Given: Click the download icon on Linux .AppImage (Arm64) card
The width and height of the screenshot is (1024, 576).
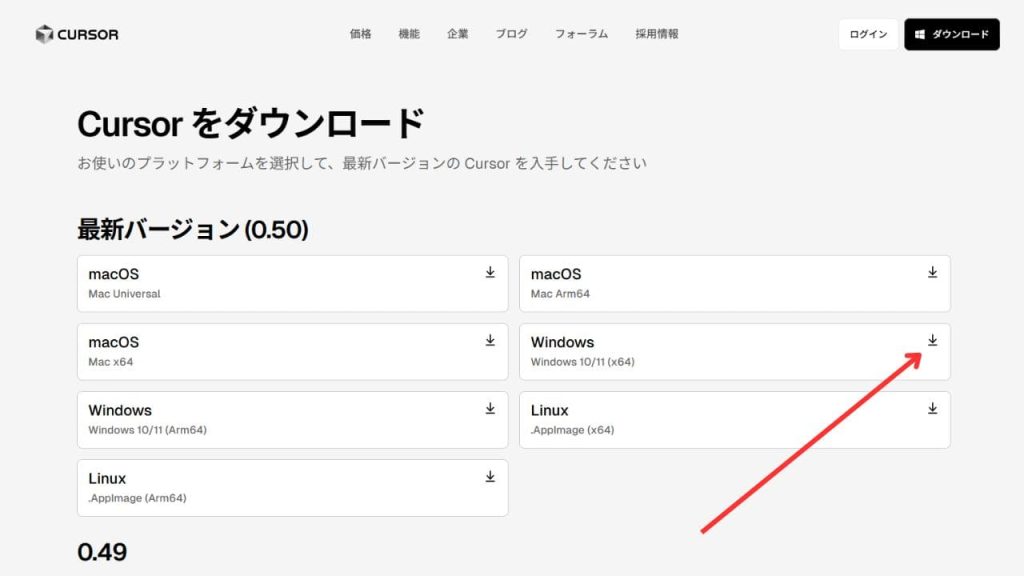Looking at the screenshot, I should coord(490,477).
